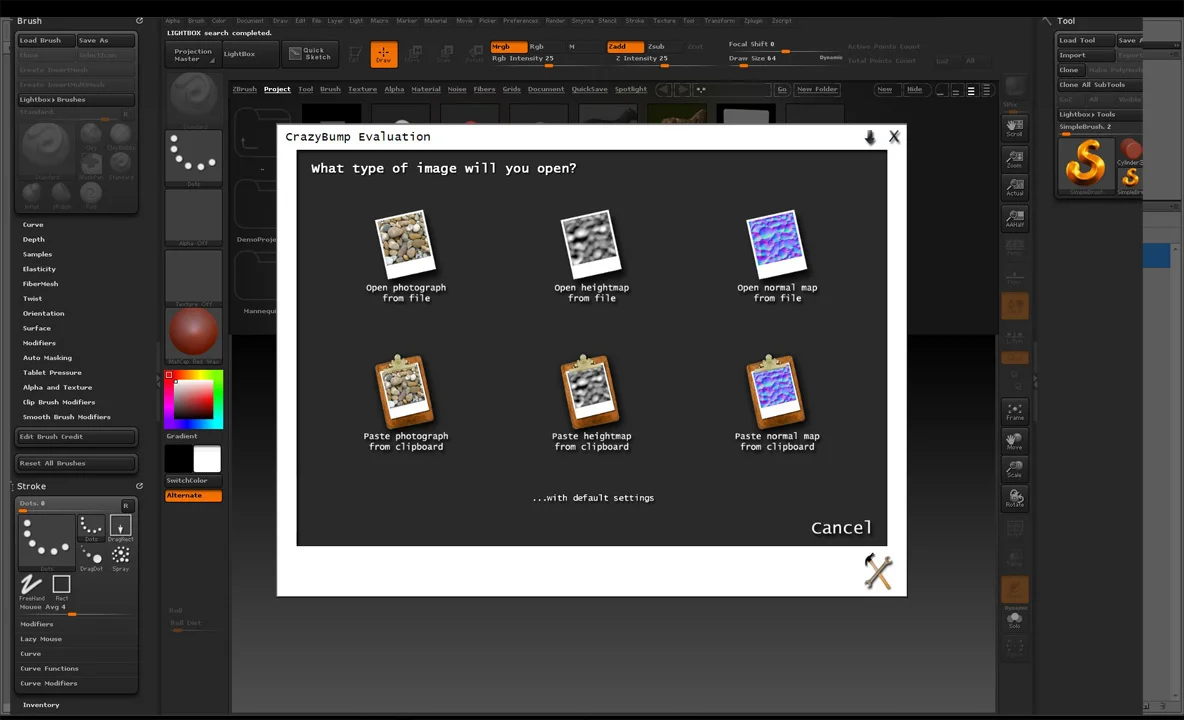1184x720 pixels.
Task: Cancel the CrazyBump image dialog
Action: [x=841, y=528]
